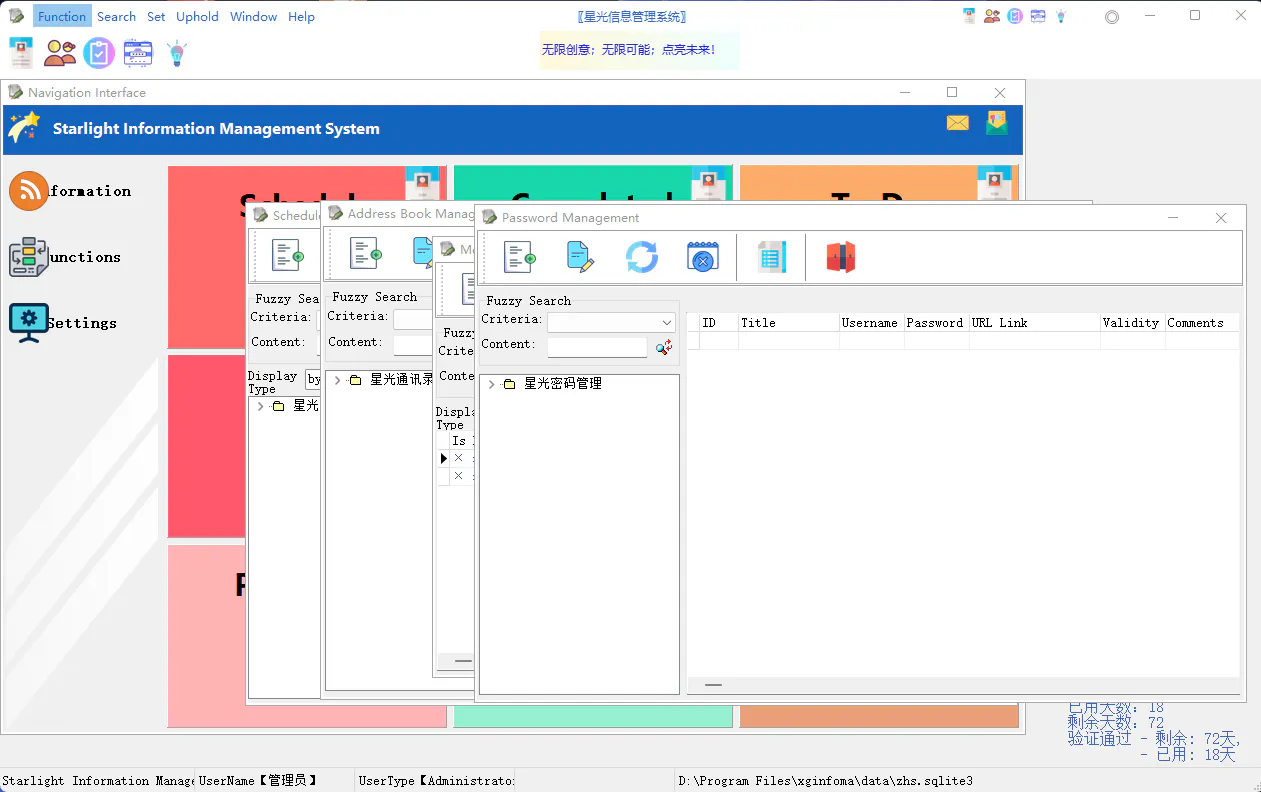Click the Content field in Address Book window
The width and height of the screenshot is (1261, 792).
pyautogui.click(x=413, y=345)
